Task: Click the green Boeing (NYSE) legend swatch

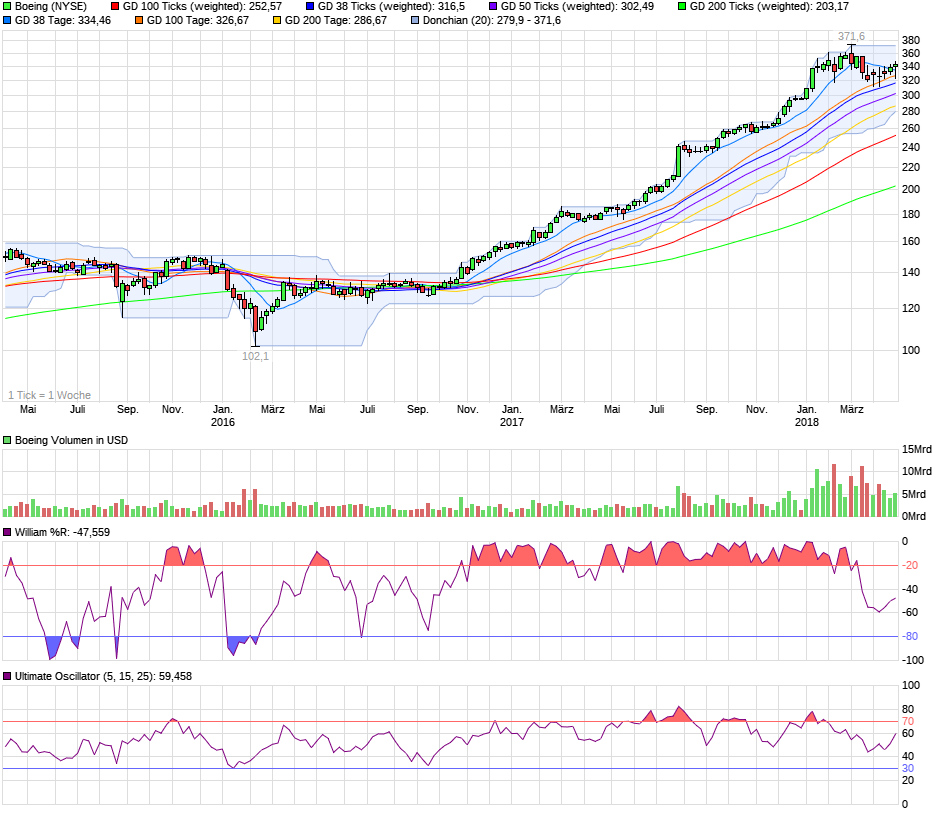Action: (7, 7)
